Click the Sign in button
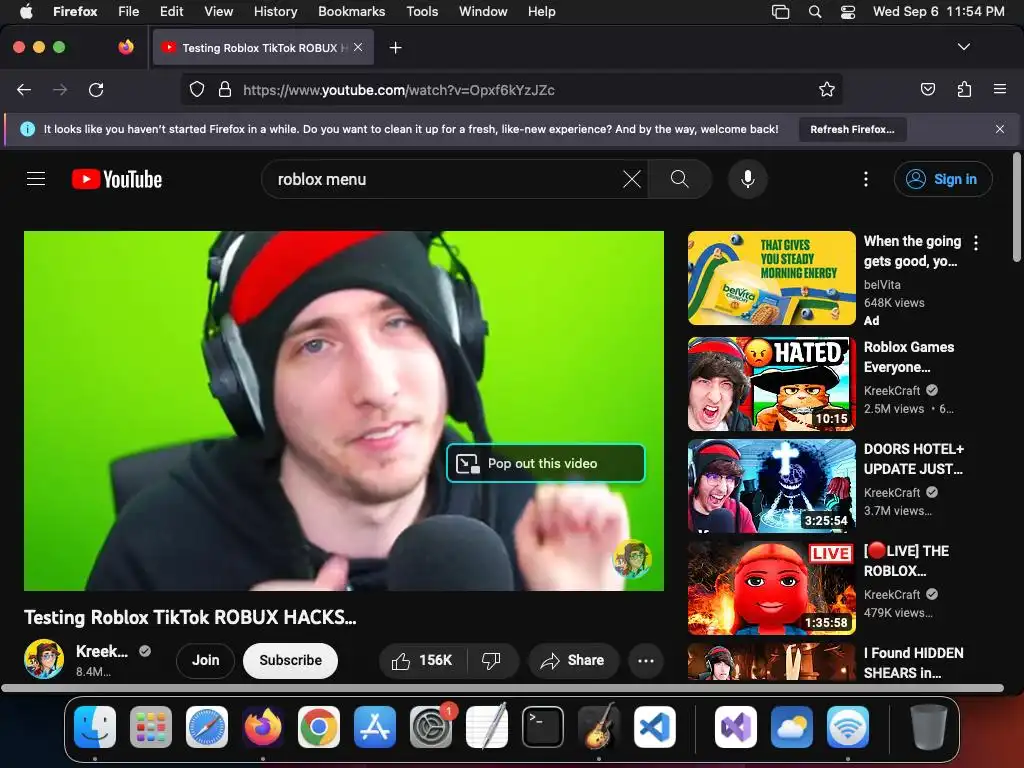This screenshot has height=768, width=1024. tap(943, 179)
